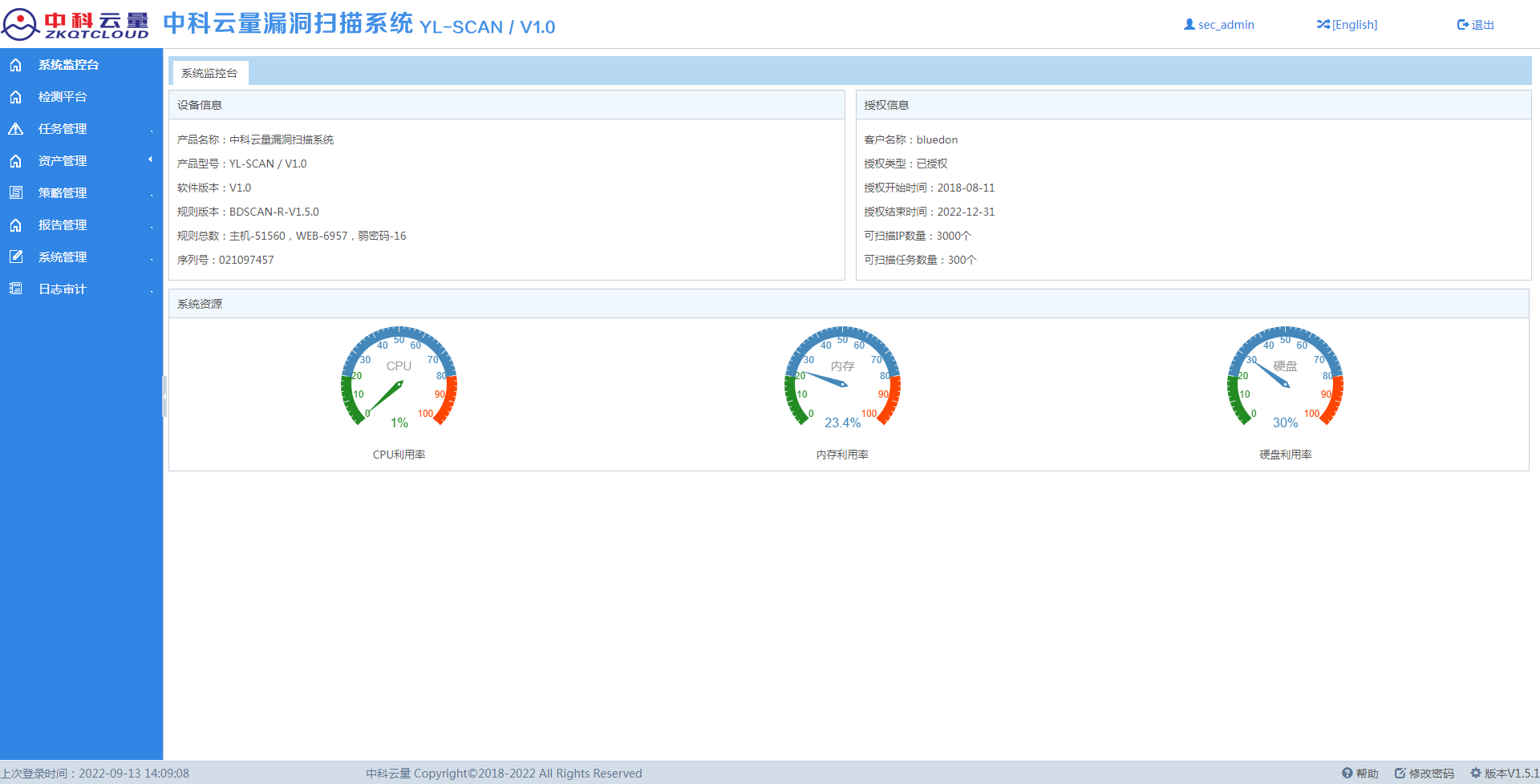Click the 修改密码 change password link

(x=1431, y=774)
